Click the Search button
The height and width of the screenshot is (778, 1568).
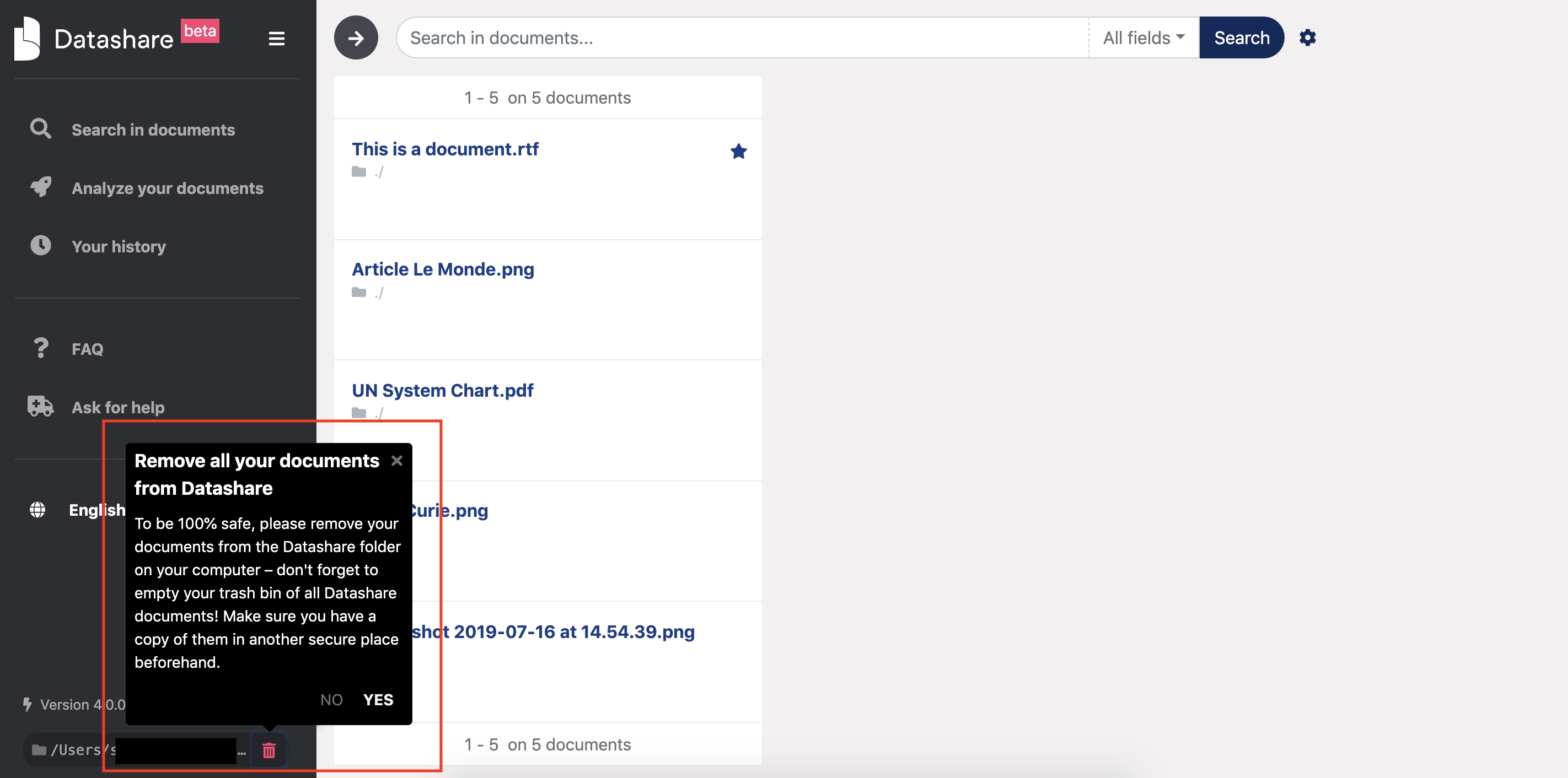pos(1241,37)
